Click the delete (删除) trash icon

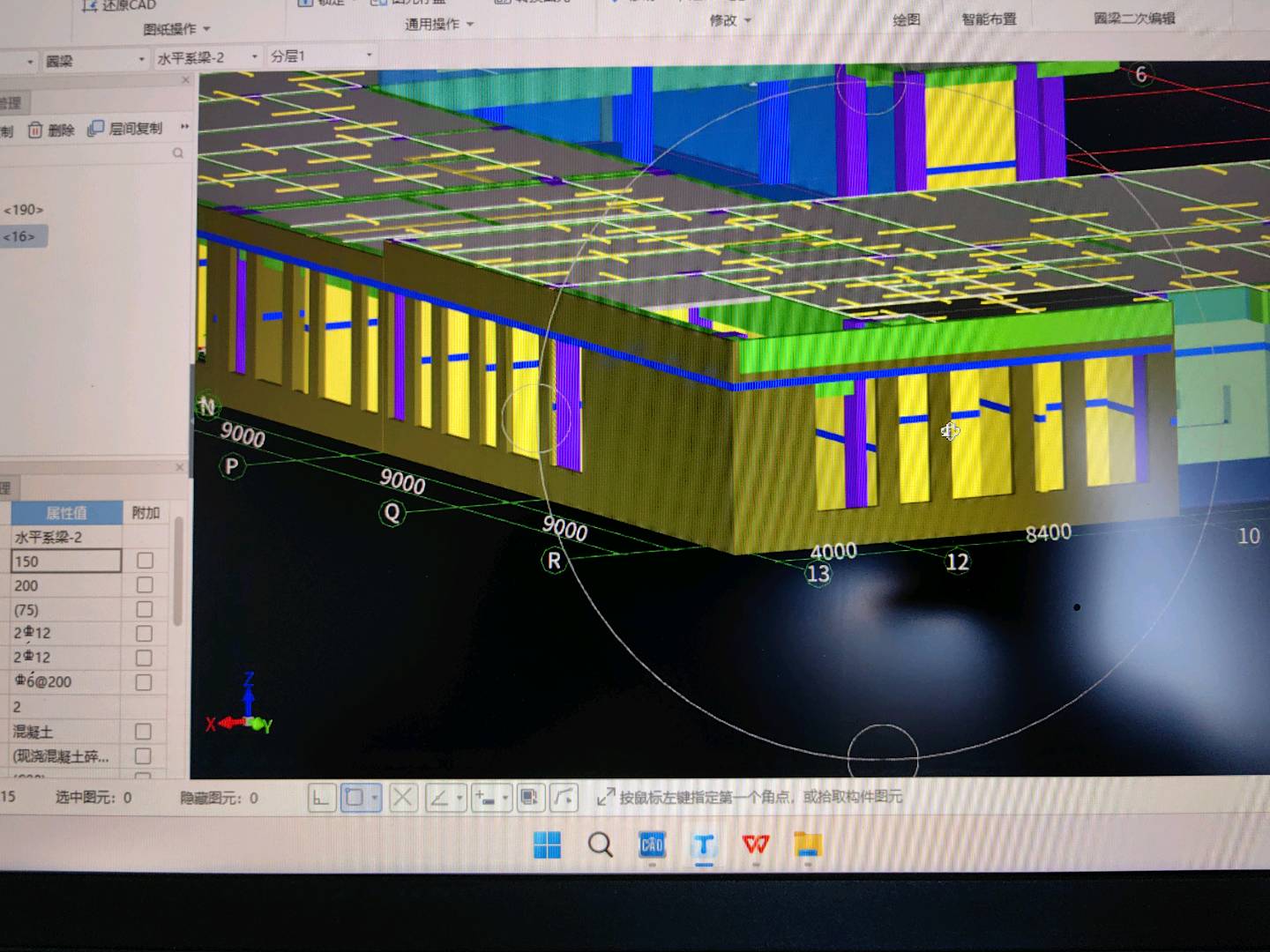pos(35,130)
